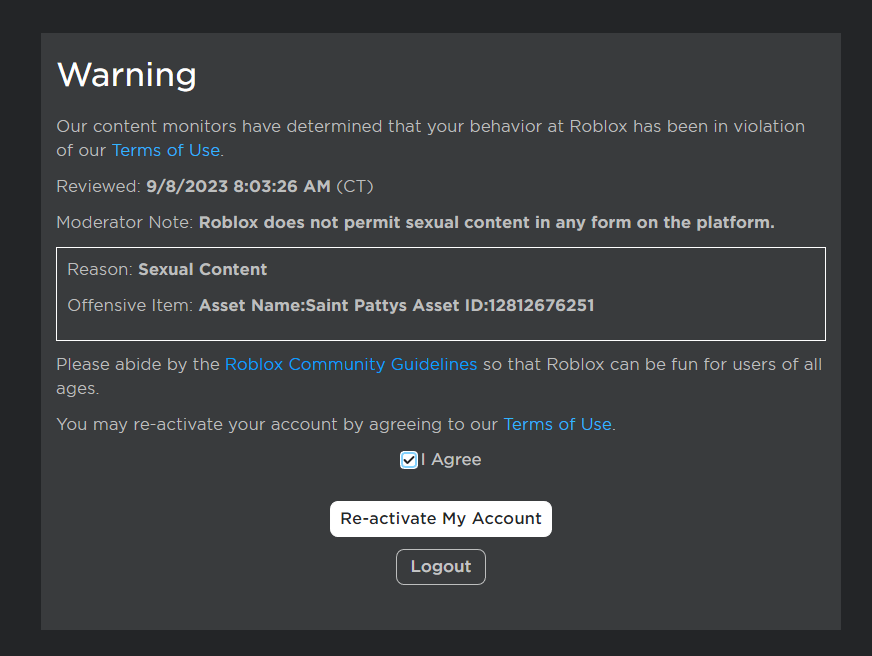This screenshot has width=872, height=656.
Task: Click the I Agree label text
Action: click(x=451, y=460)
